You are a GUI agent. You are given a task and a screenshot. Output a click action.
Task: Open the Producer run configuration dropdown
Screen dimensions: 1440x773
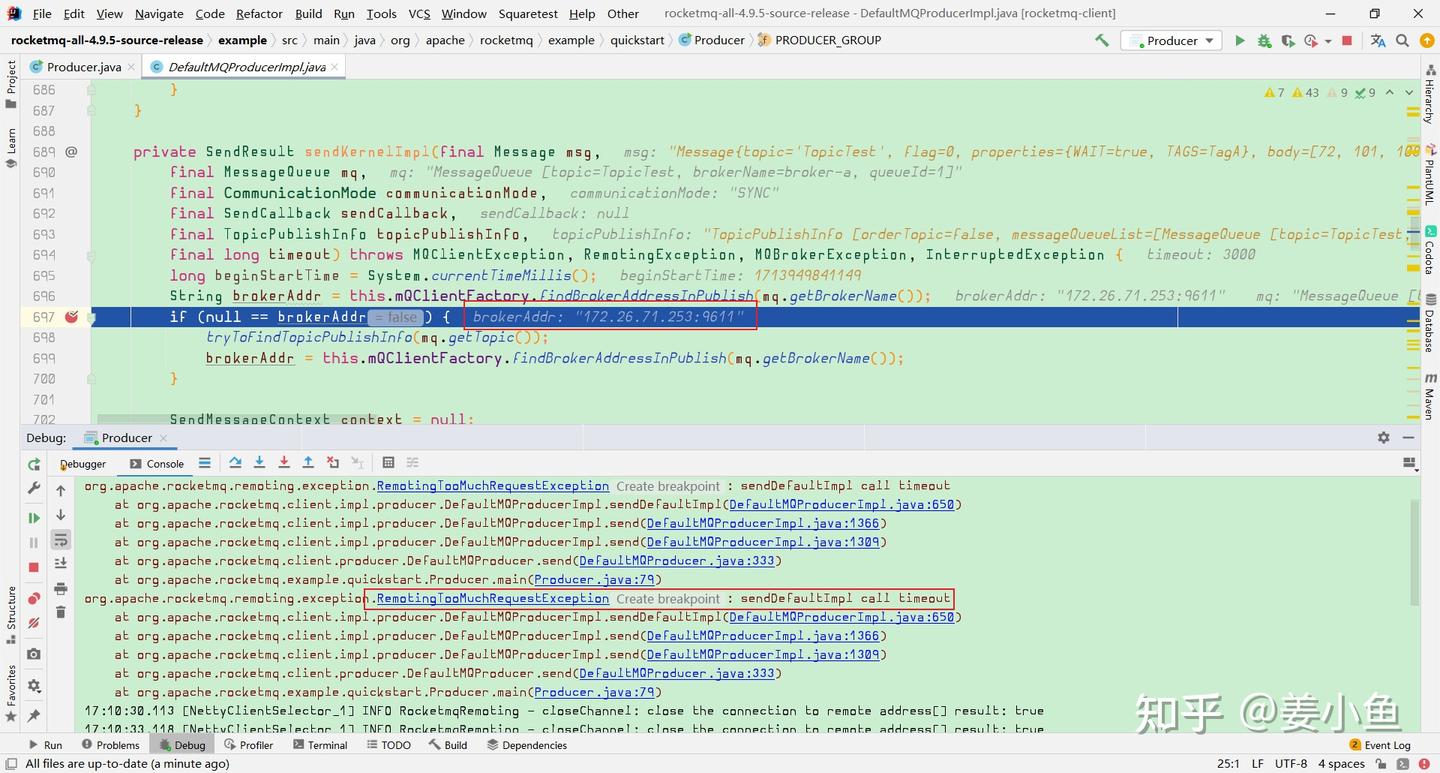tap(1171, 41)
